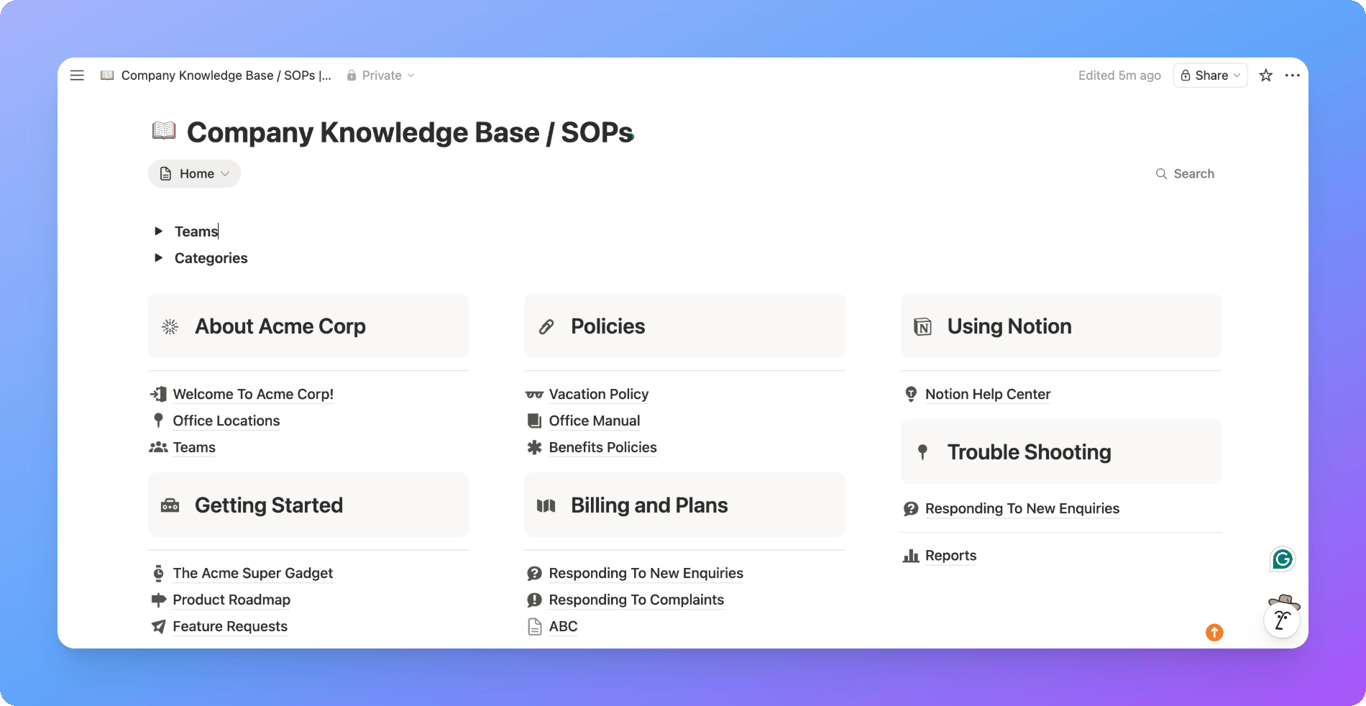Viewport: 1366px width, 706px height.
Task: Open the Teams page under About Acme Corp
Action: click(194, 448)
